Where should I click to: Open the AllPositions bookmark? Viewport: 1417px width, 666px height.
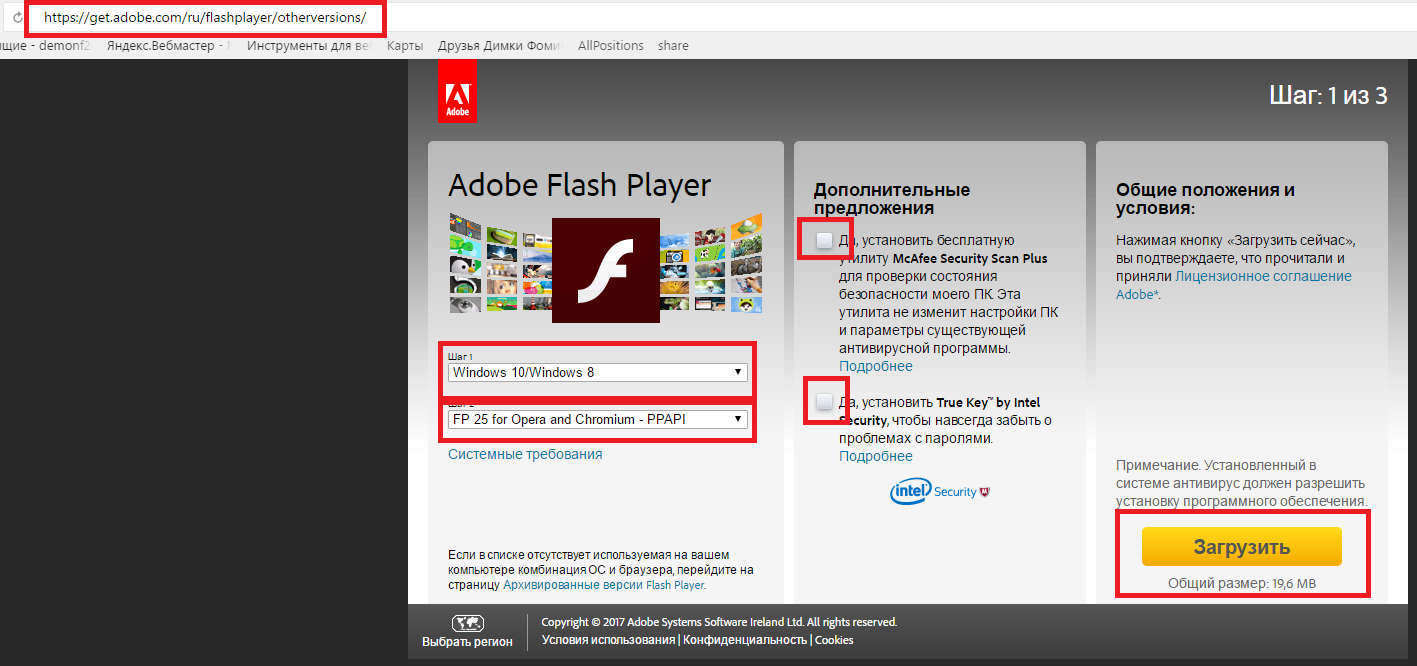611,46
